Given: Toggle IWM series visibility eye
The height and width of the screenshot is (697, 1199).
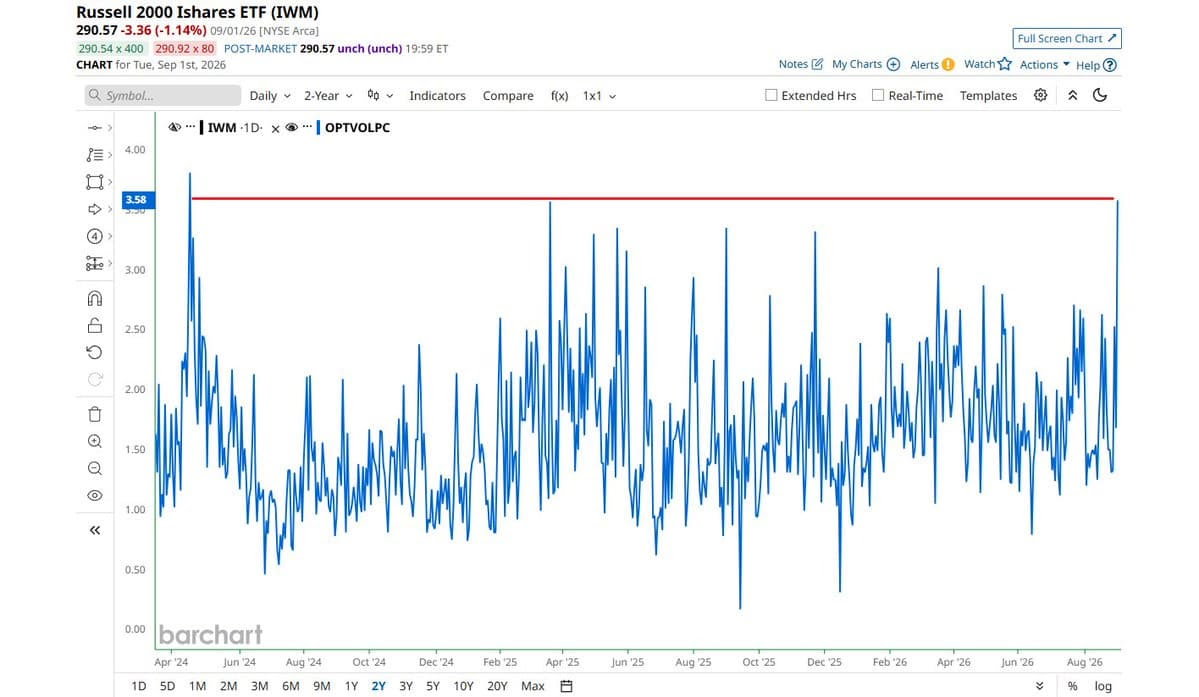Looking at the screenshot, I should click(x=174, y=128).
